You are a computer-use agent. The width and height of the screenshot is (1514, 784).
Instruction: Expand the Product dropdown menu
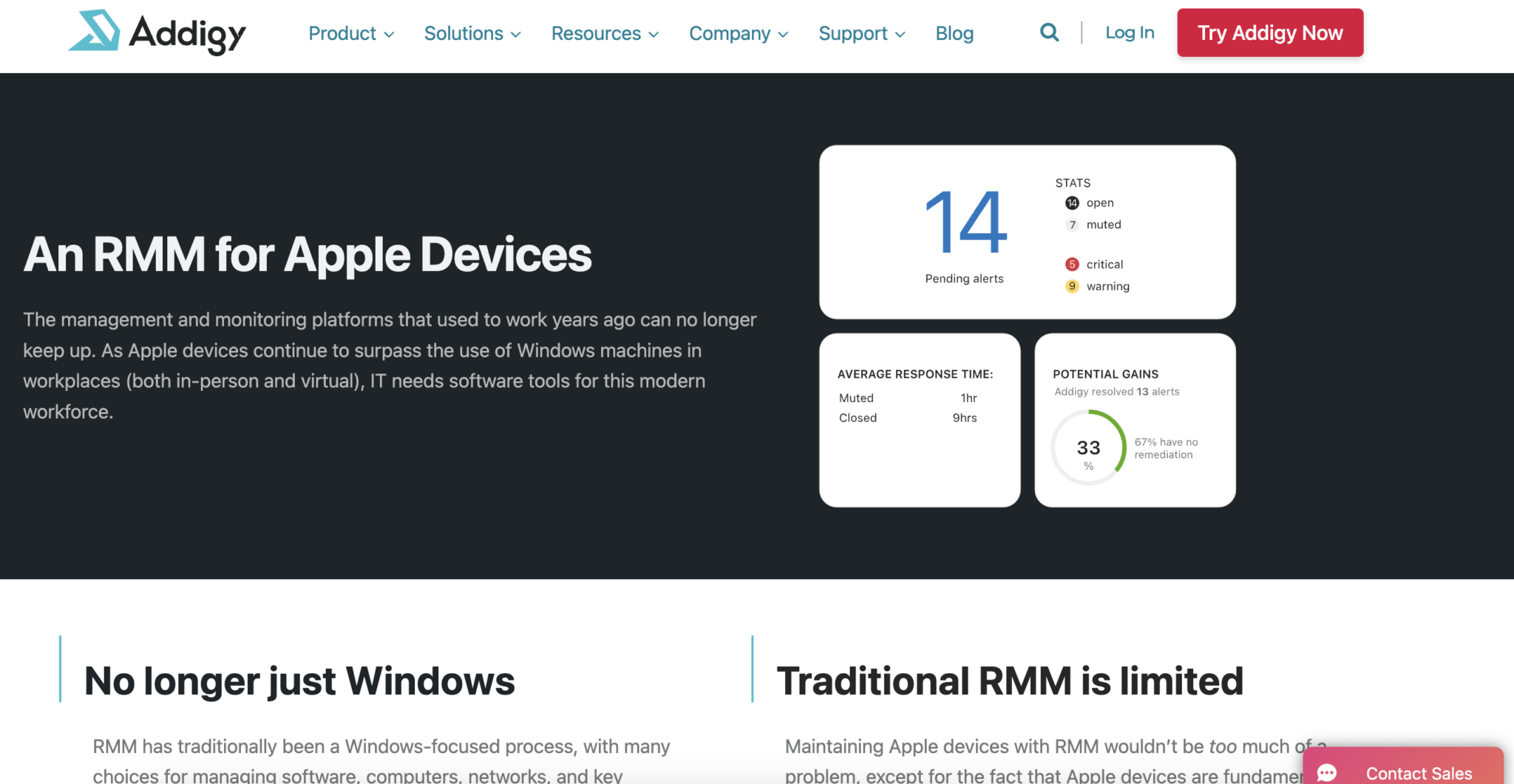(351, 33)
